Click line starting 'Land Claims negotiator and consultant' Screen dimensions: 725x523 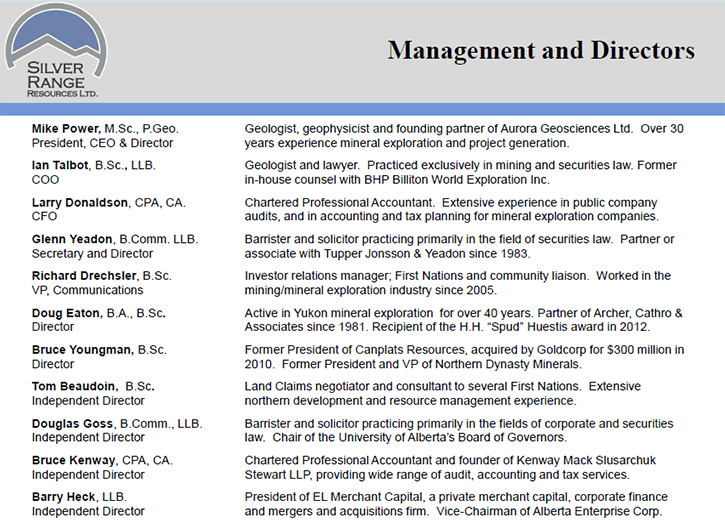click(x=442, y=386)
